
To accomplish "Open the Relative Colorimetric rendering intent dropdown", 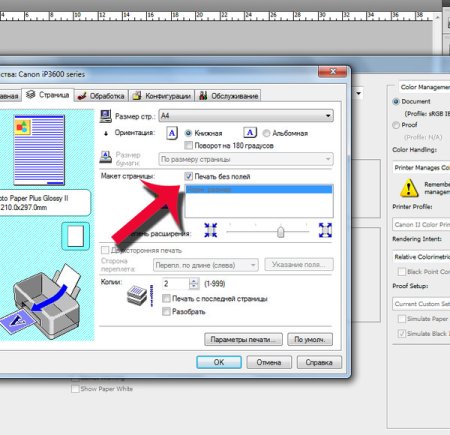I will click(x=421, y=257).
